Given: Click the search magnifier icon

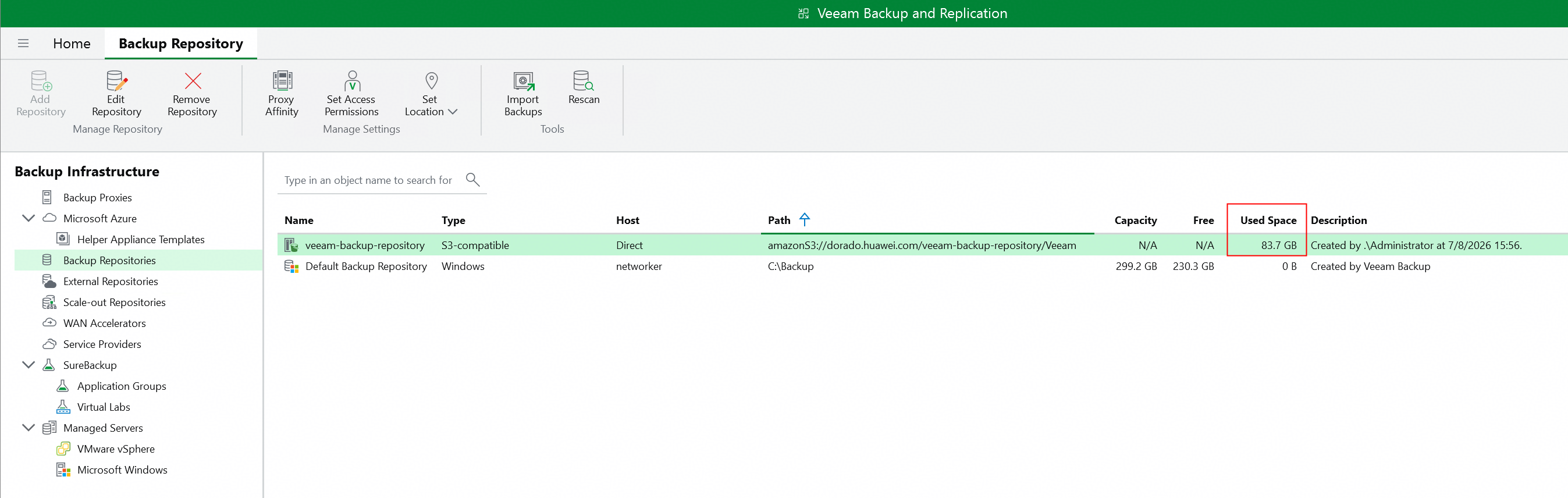Looking at the screenshot, I should [472, 180].
